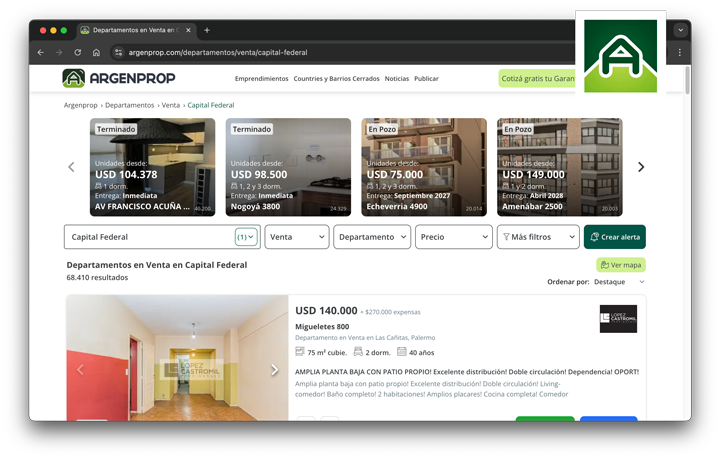
Task: Show previous photo of Migueletes 800 listing
Action: 80,370
